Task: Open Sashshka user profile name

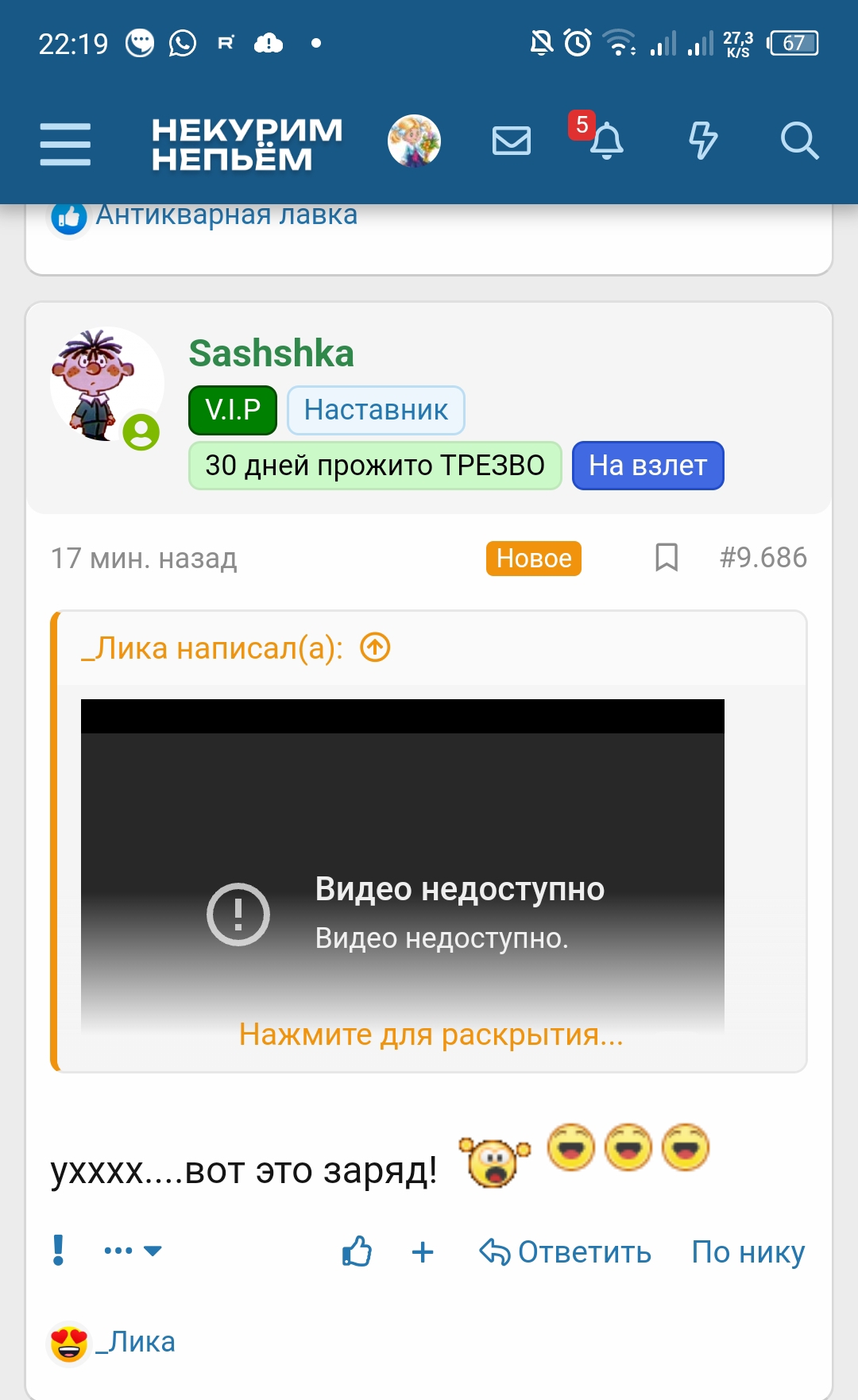Action: (271, 354)
